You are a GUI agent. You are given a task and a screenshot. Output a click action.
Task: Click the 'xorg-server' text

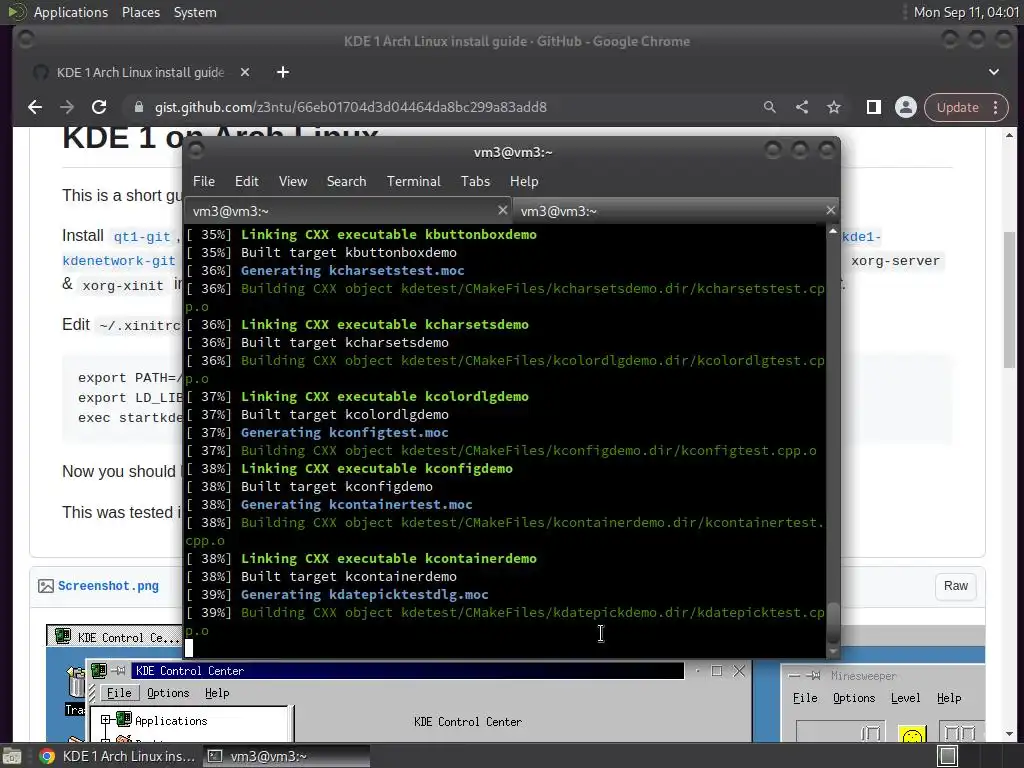(x=895, y=261)
